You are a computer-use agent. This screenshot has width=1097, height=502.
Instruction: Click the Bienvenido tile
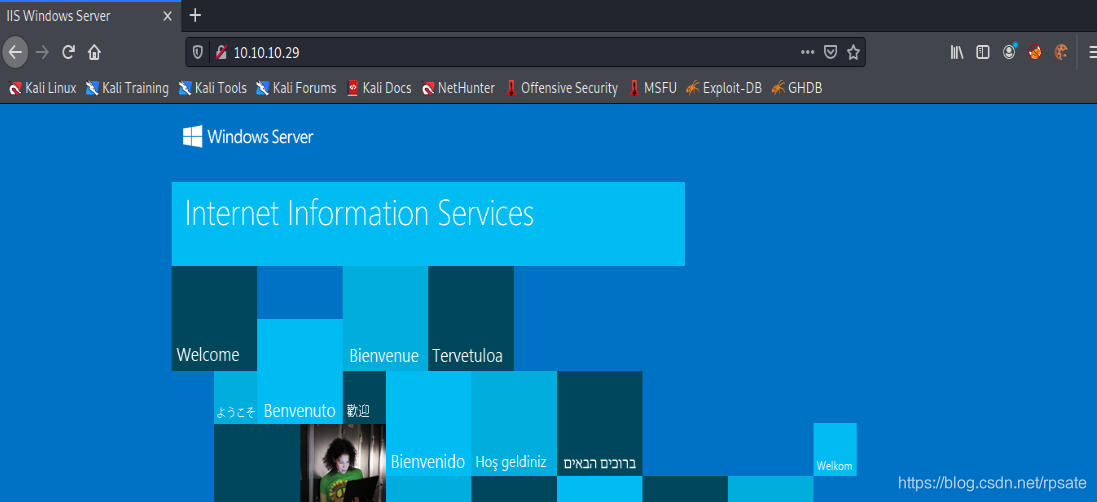pos(428,424)
